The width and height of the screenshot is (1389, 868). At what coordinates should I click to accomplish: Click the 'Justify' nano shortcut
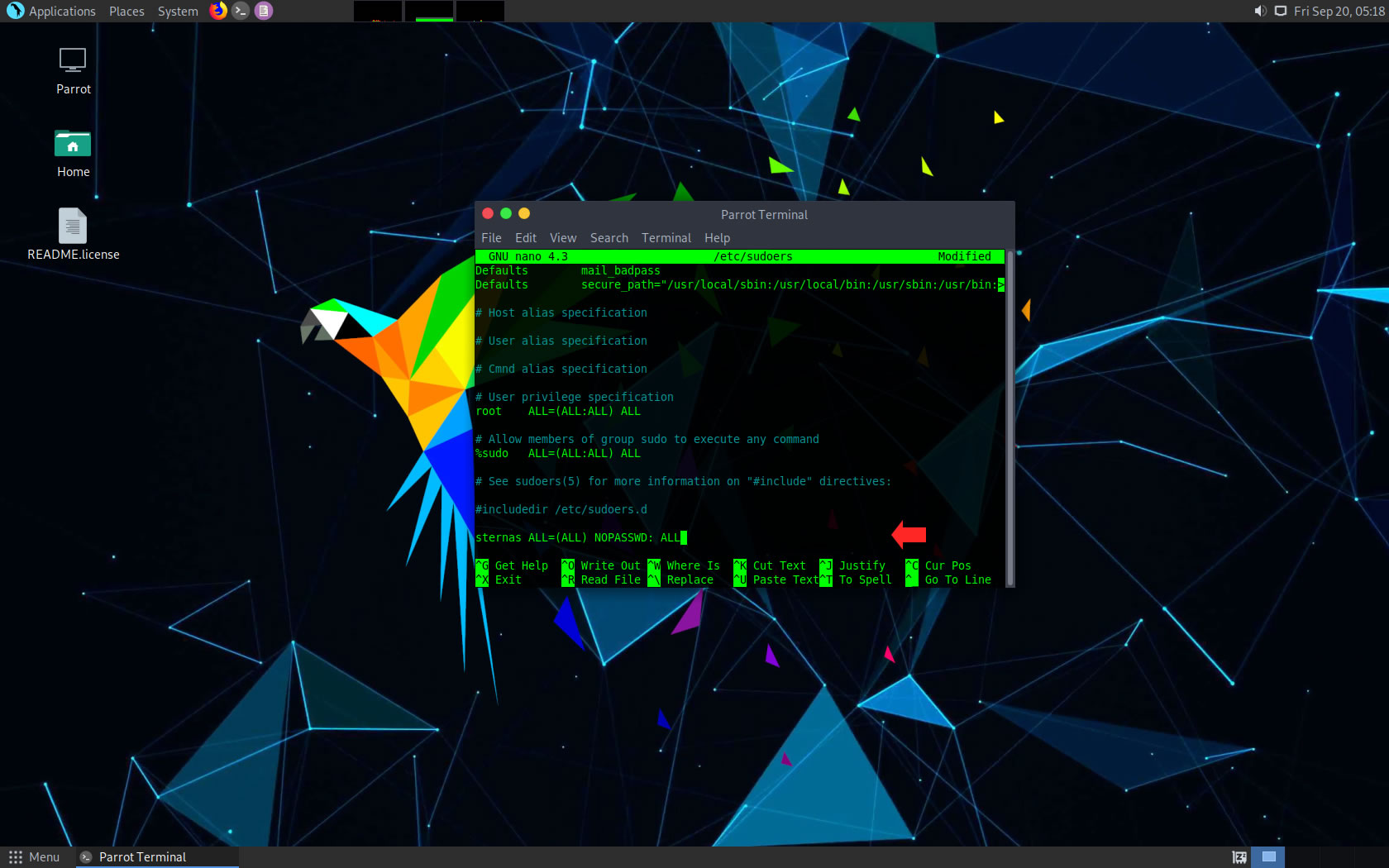862,565
